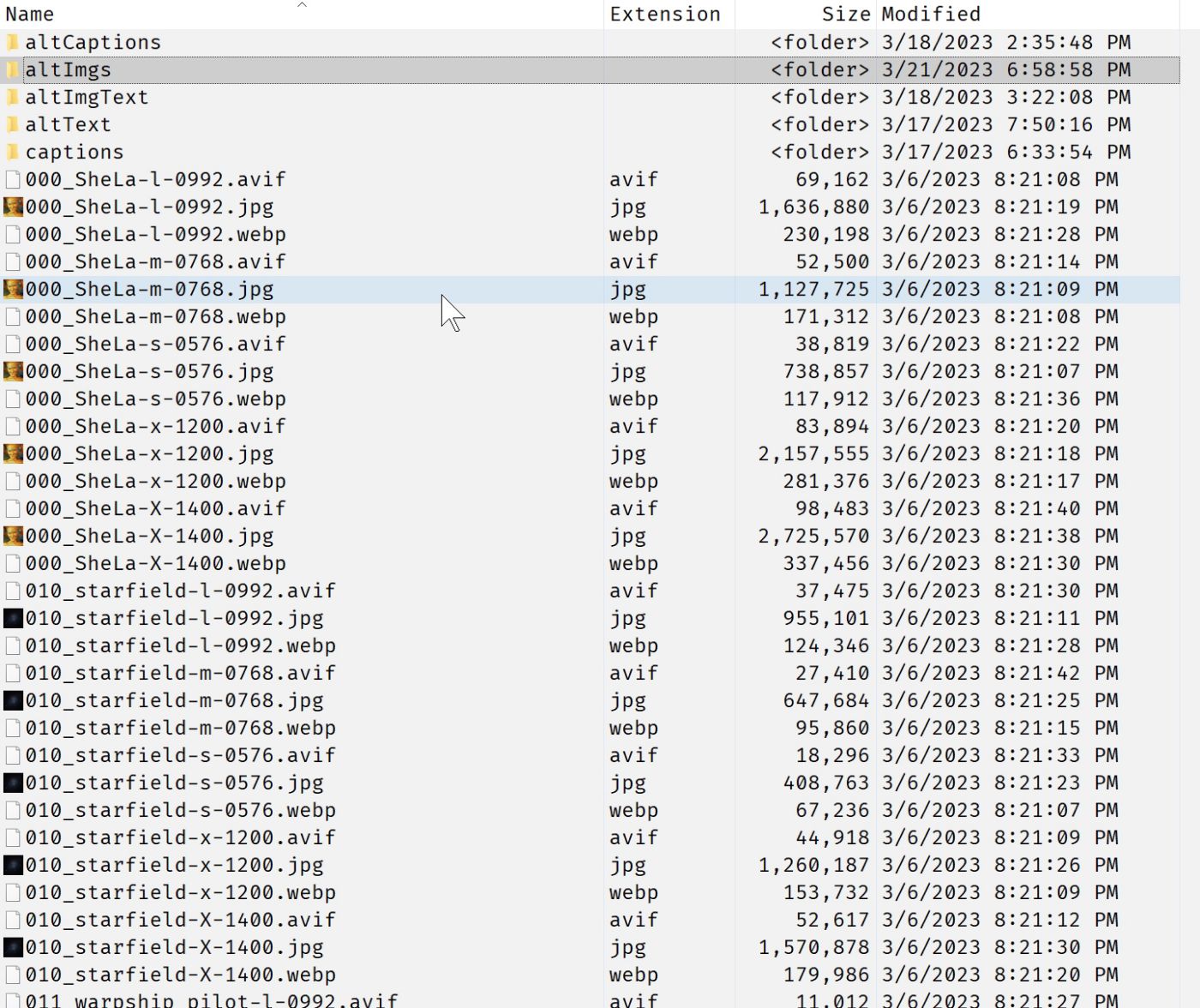Sort by Modified date column header
The image size is (1200, 1008).
coord(931,14)
